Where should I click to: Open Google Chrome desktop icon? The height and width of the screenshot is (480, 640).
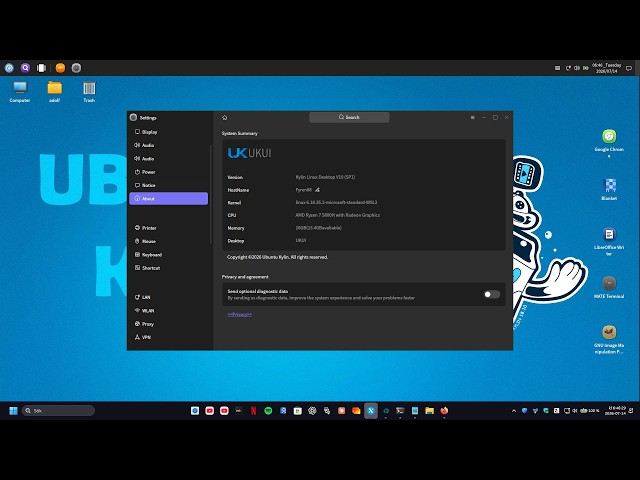[609, 142]
